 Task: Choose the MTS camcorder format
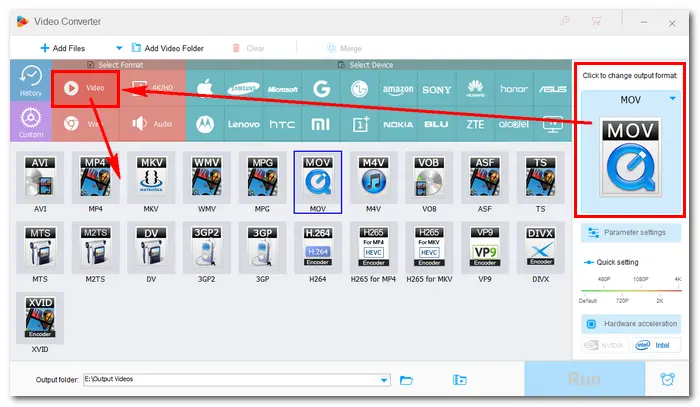(40, 248)
